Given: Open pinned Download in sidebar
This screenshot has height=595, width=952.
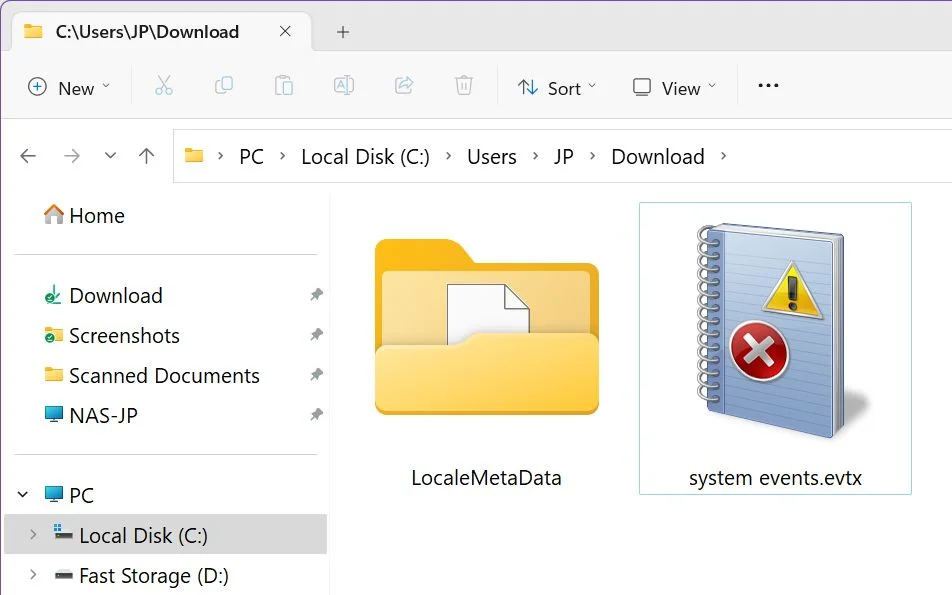Looking at the screenshot, I should point(103,296).
